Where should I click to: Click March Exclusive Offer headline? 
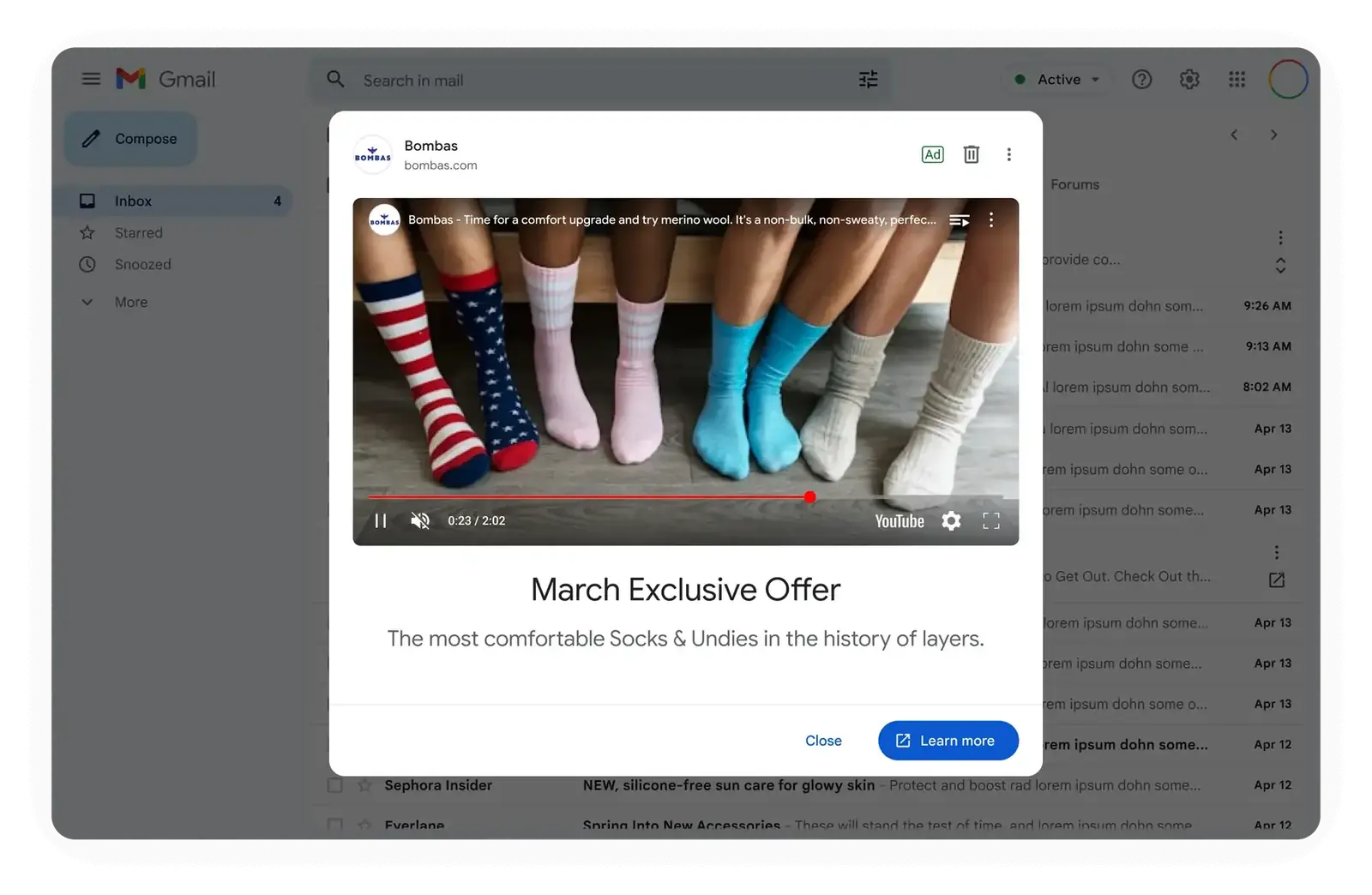point(685,590)
